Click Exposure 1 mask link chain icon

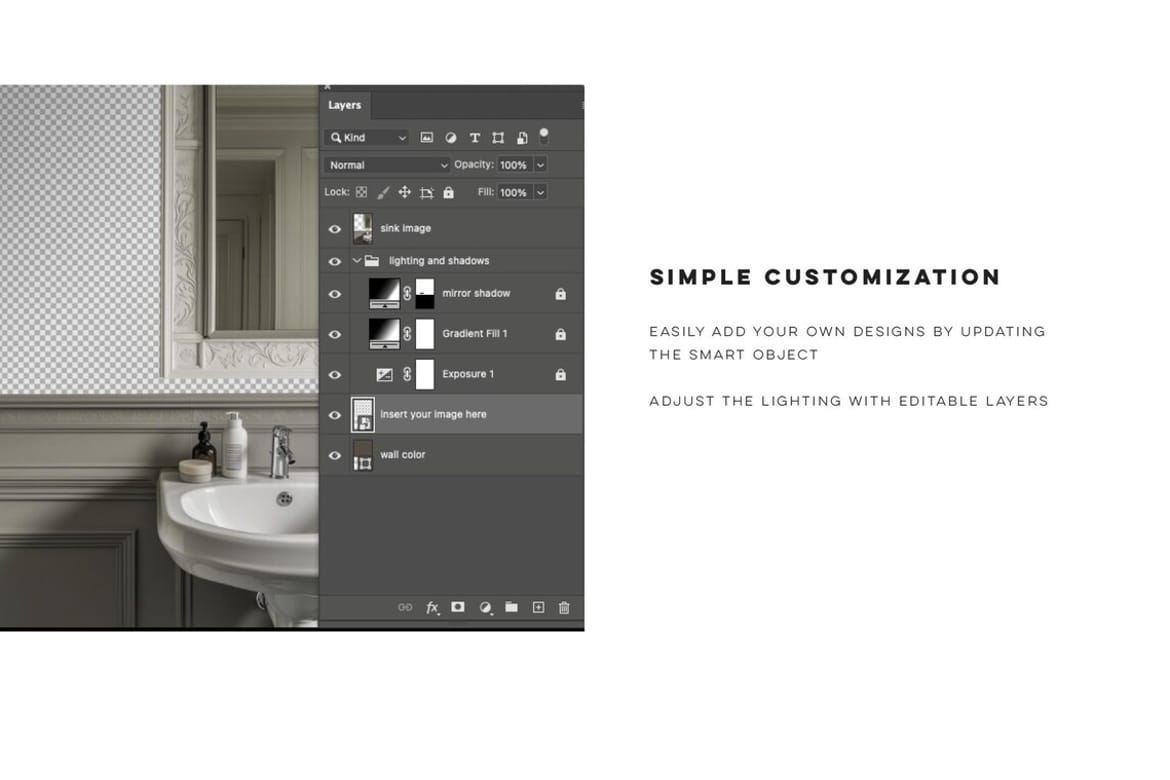(407, 374)
